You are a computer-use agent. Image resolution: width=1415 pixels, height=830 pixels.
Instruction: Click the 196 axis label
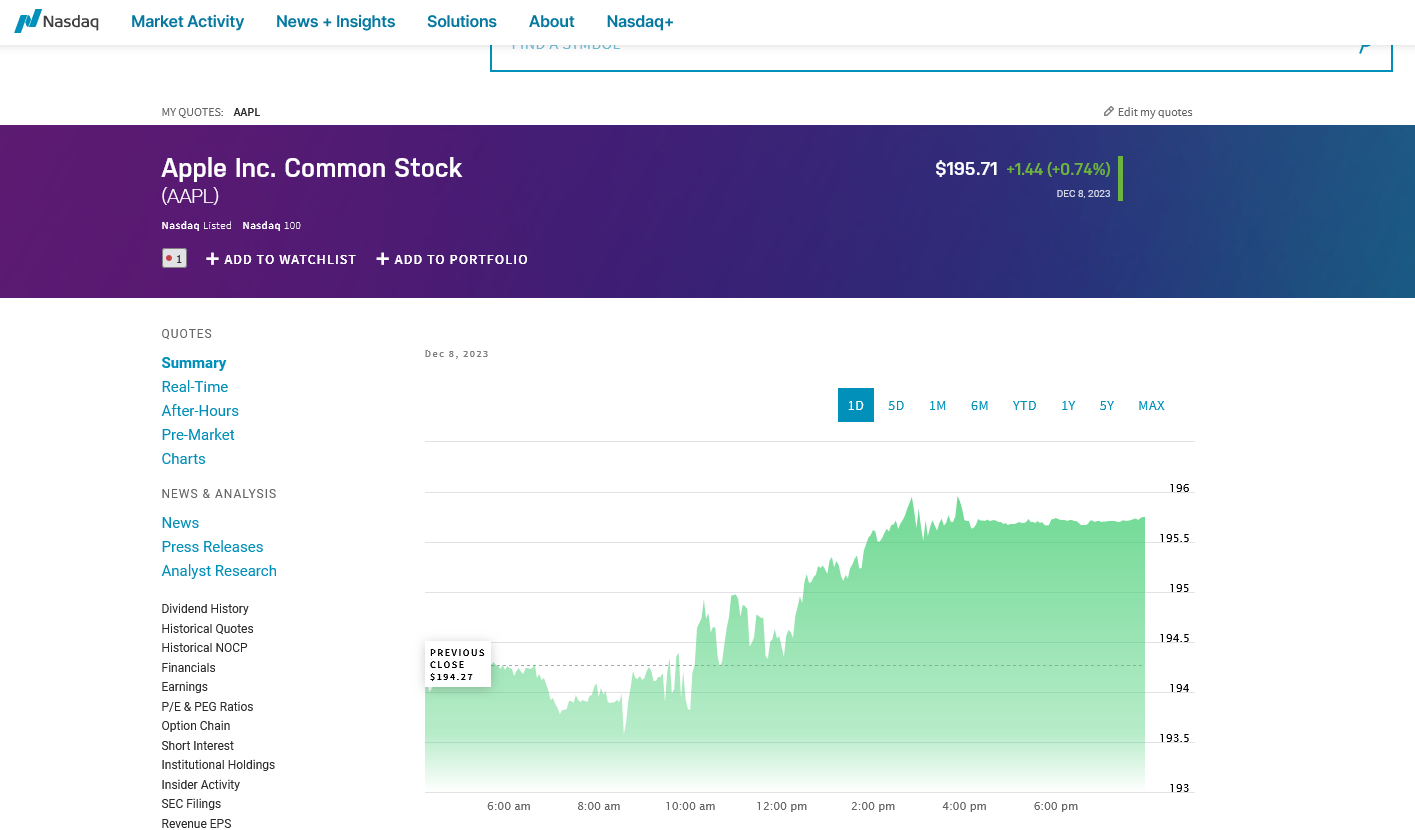[x=1180, y=488]
